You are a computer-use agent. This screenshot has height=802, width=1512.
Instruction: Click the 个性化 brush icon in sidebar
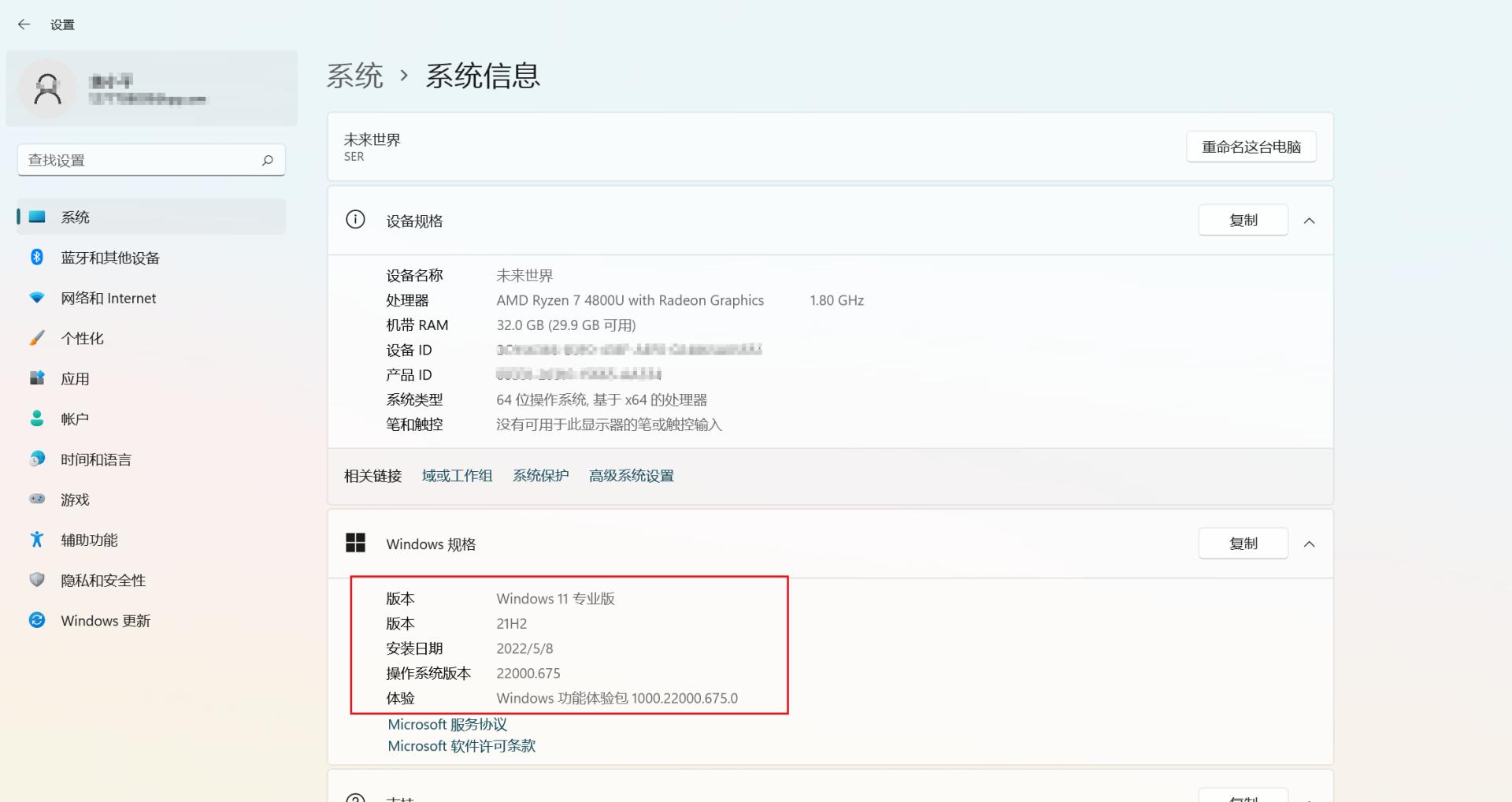(36, 338)
